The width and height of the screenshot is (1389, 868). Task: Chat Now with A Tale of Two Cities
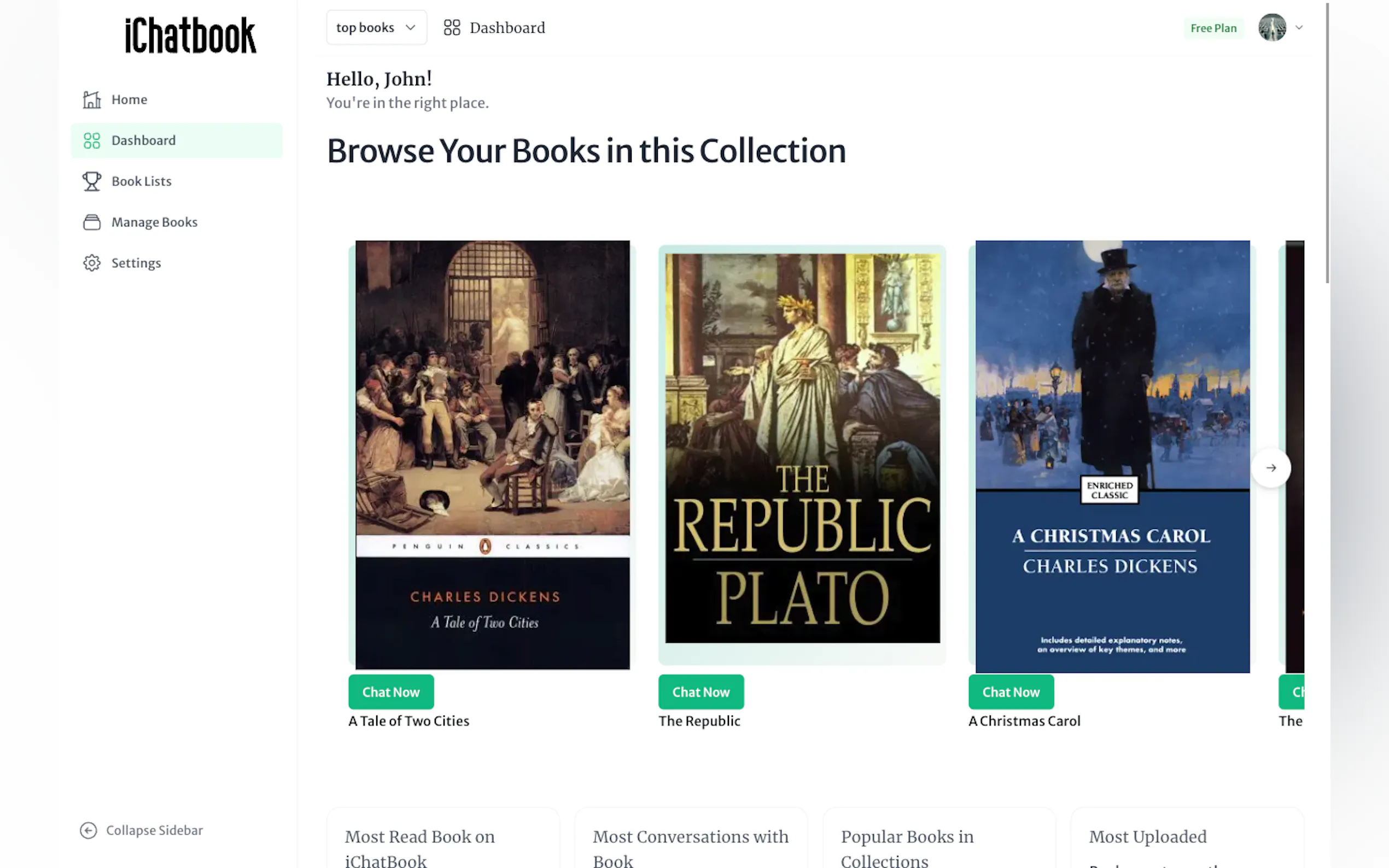pyautogui.click(x=391, y=692)
